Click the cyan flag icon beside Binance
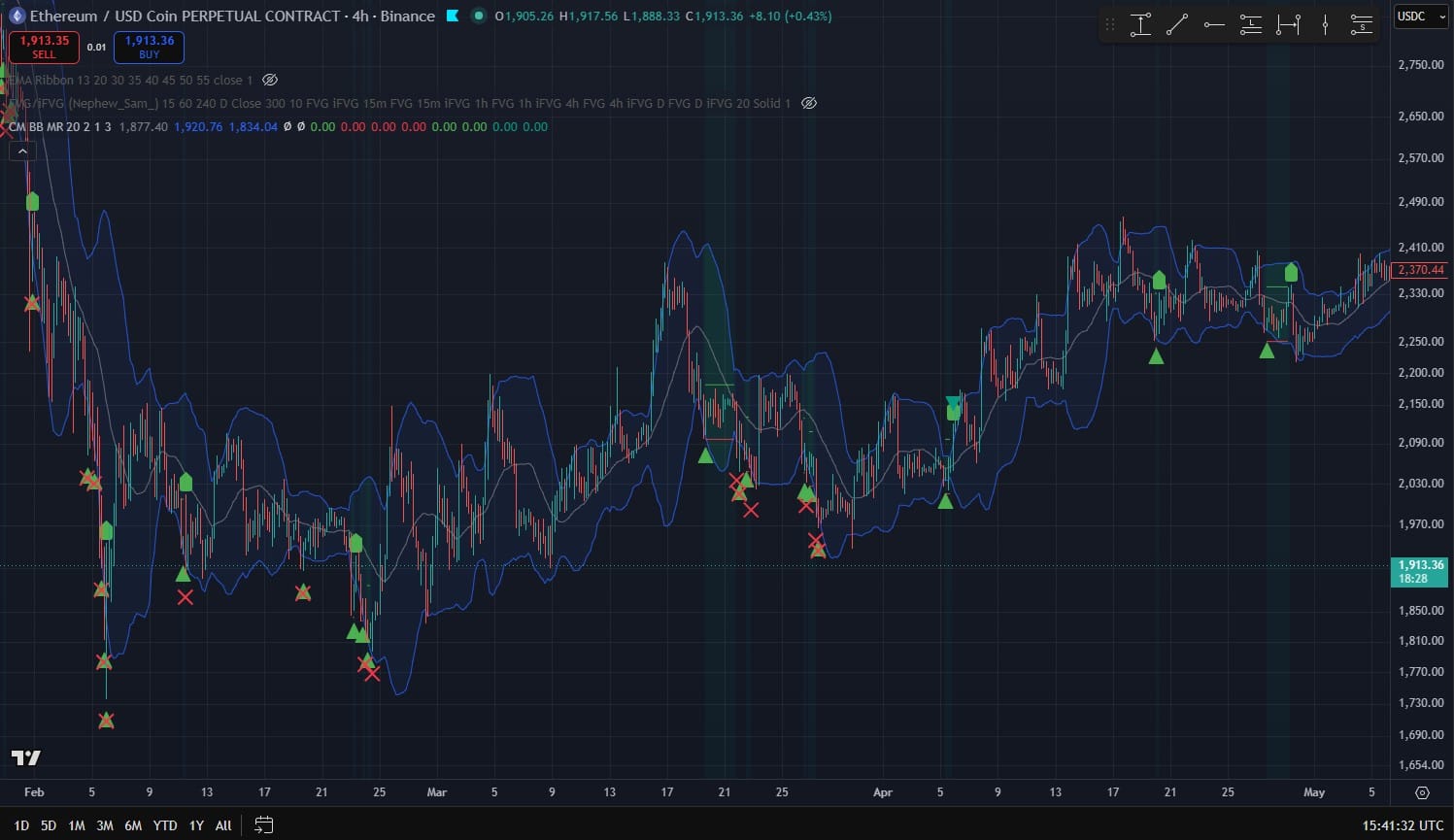Viewport: 1454px width, 840px height. (x=453, y=16)
